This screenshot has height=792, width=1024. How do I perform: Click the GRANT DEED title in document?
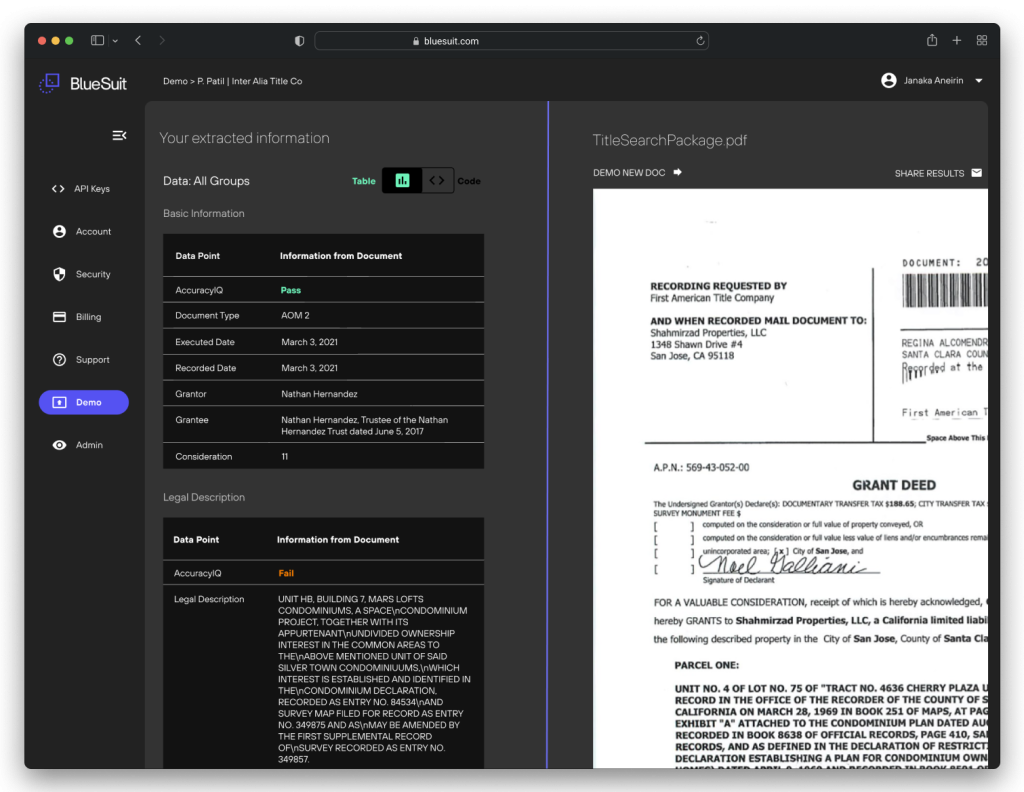click(x=894, y=485)
